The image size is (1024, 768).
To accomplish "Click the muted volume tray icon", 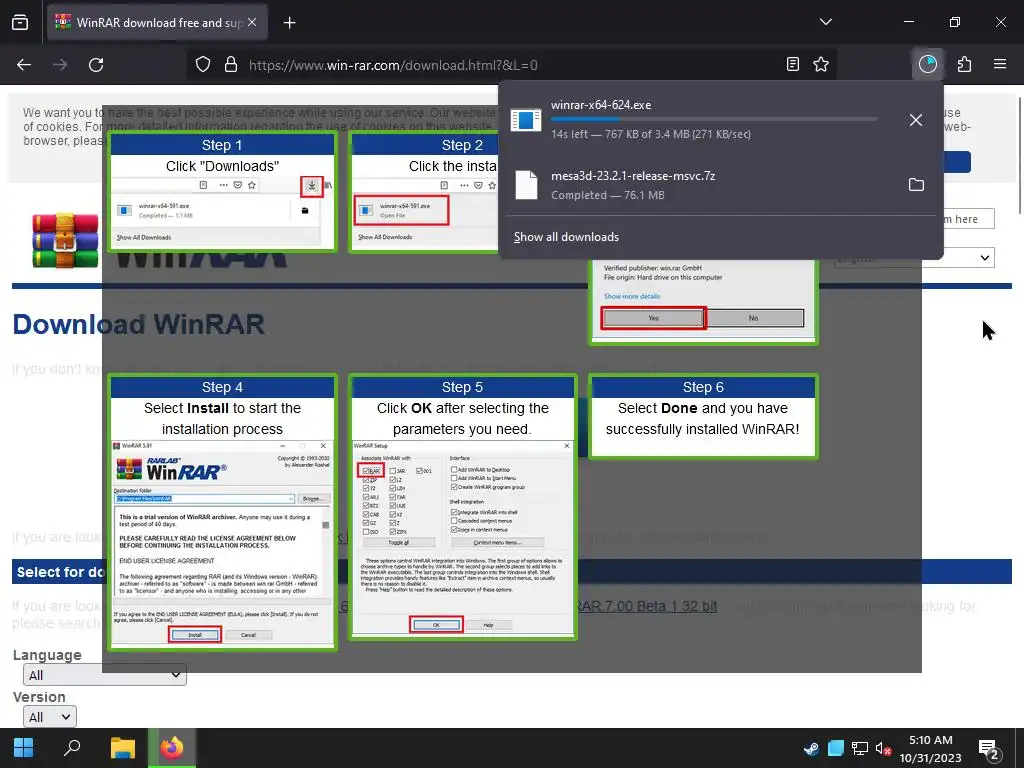I will (x=884, y=748).
